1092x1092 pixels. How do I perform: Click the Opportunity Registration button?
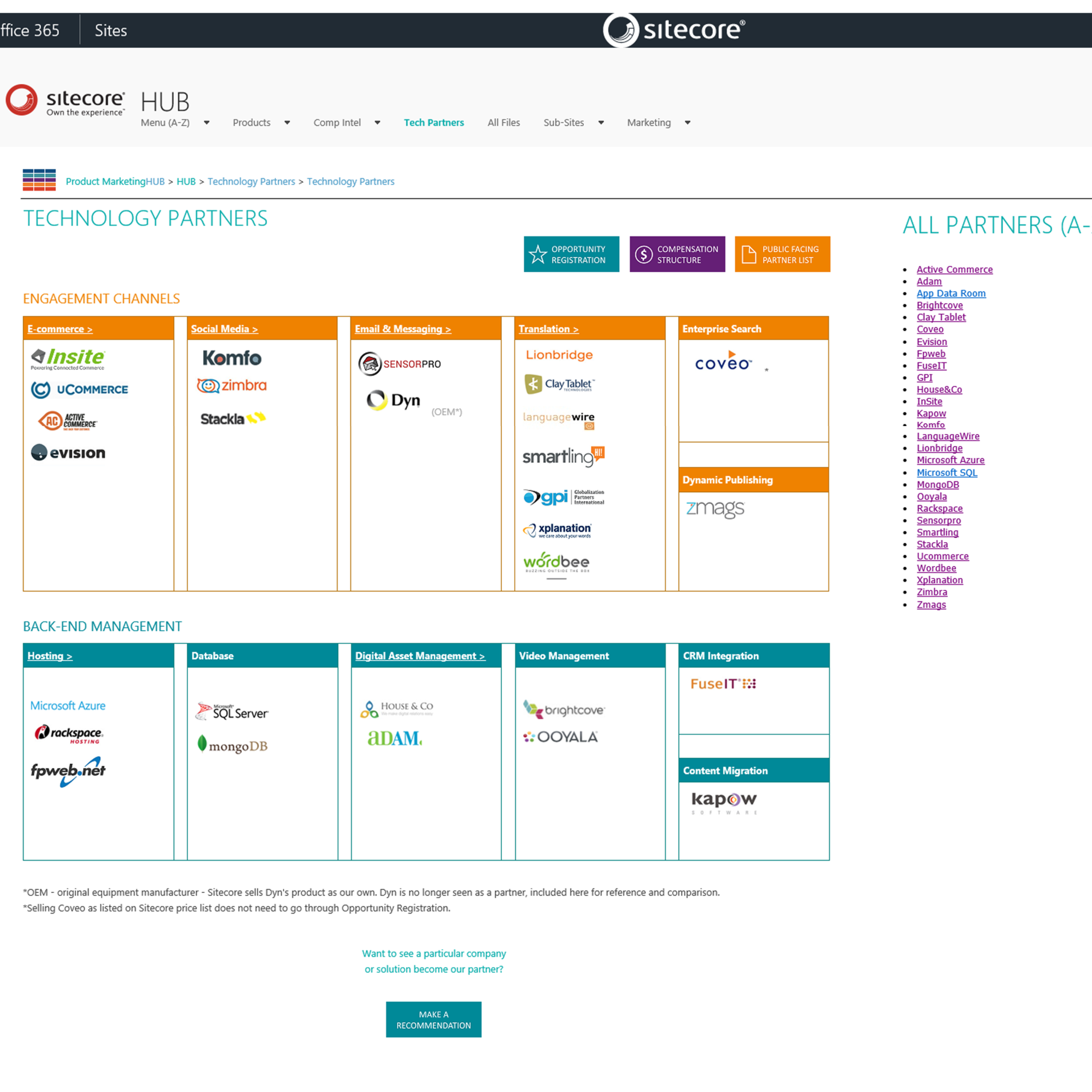(571, 254)
